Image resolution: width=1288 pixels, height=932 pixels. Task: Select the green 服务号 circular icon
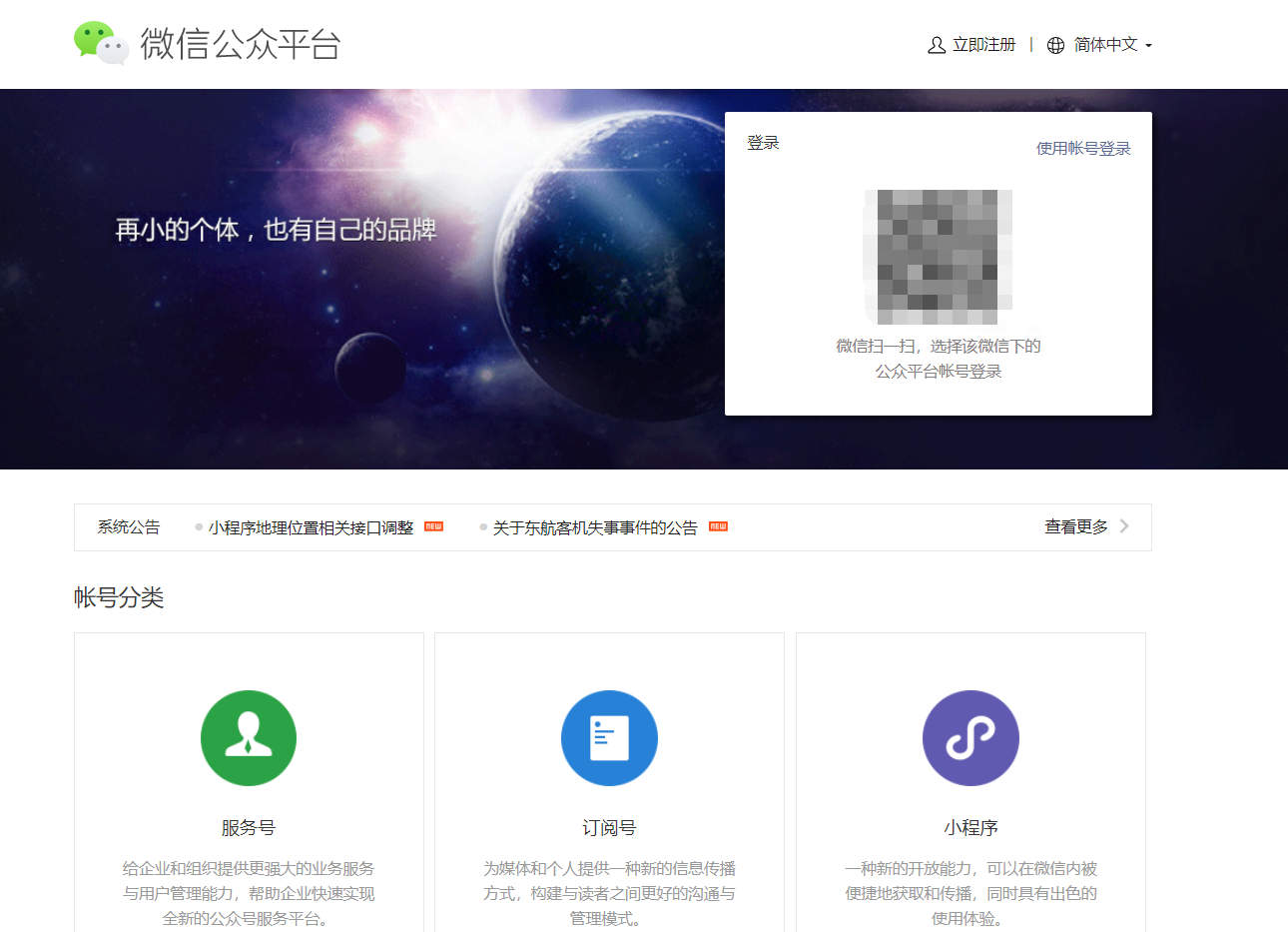(248, 737)
